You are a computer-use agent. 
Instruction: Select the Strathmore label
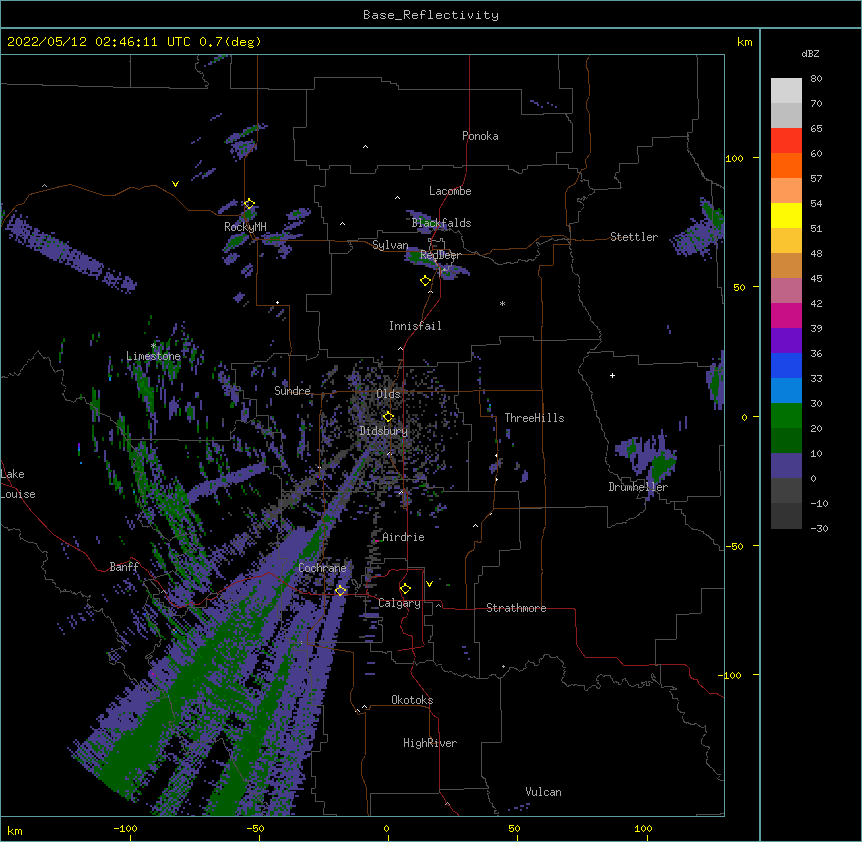(x=516, y=608)
